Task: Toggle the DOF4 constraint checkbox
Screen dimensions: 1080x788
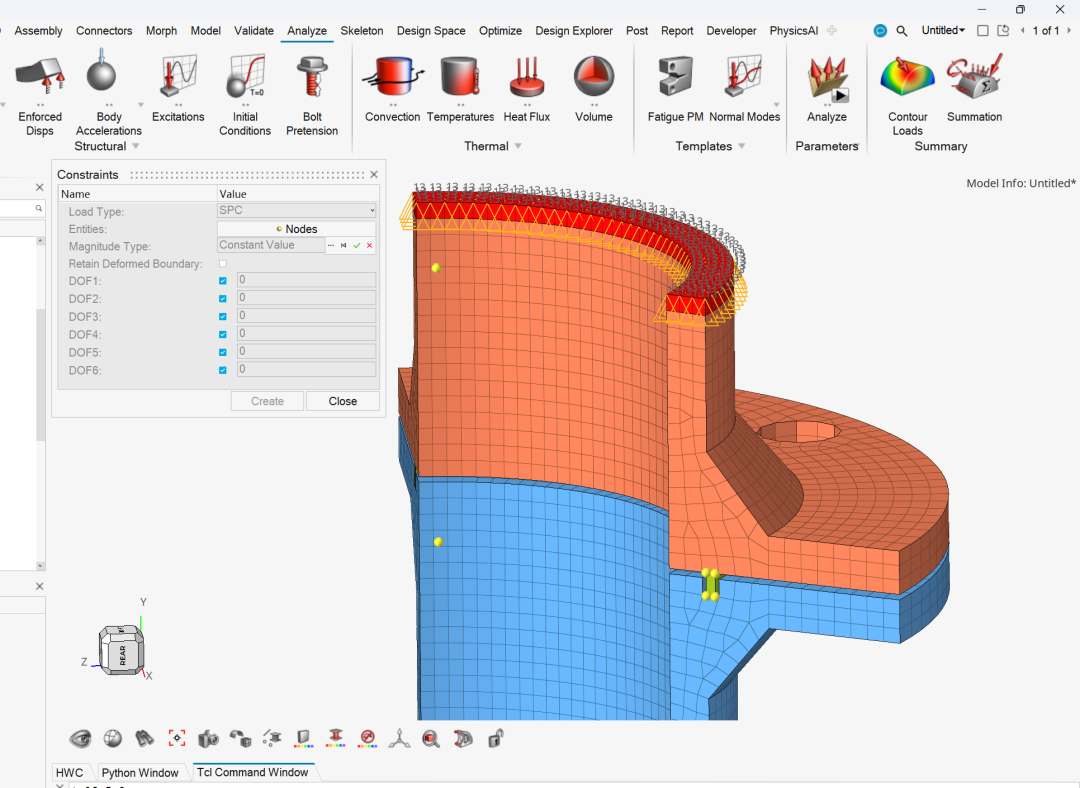Action: [223, 335]
